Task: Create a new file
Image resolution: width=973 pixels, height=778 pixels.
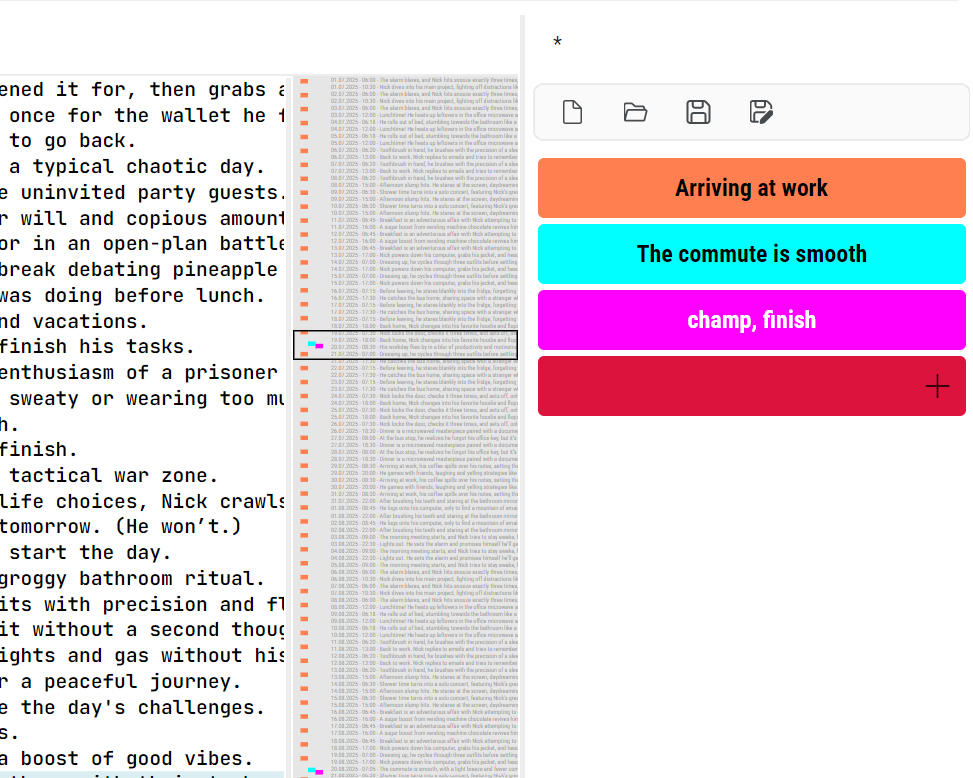Action: tap(572, 112)
